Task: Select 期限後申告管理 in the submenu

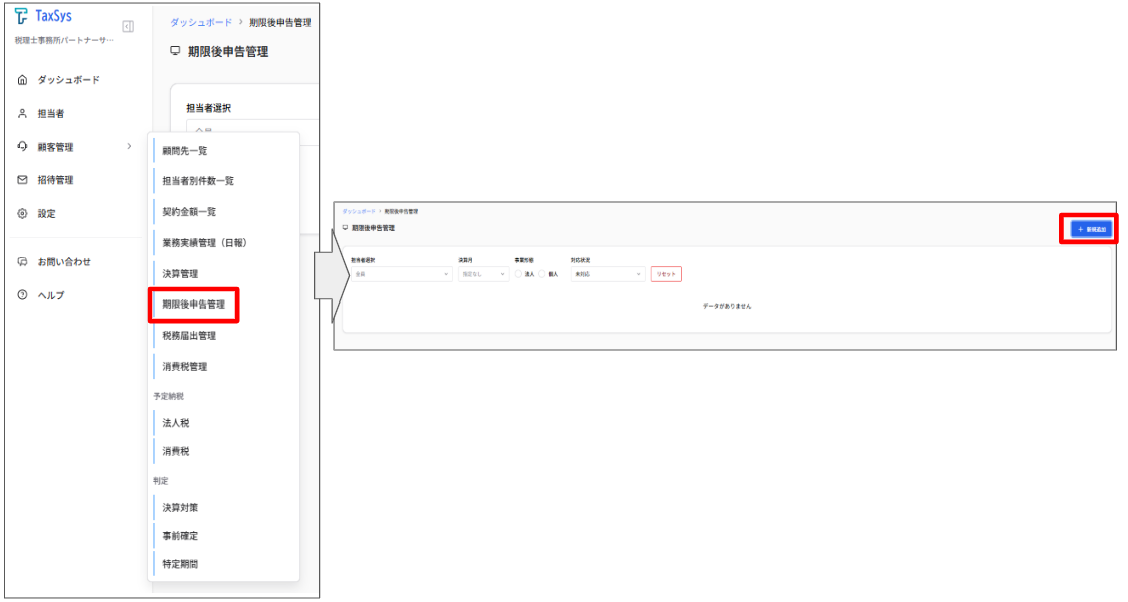Action: click(x=194, y=305)
